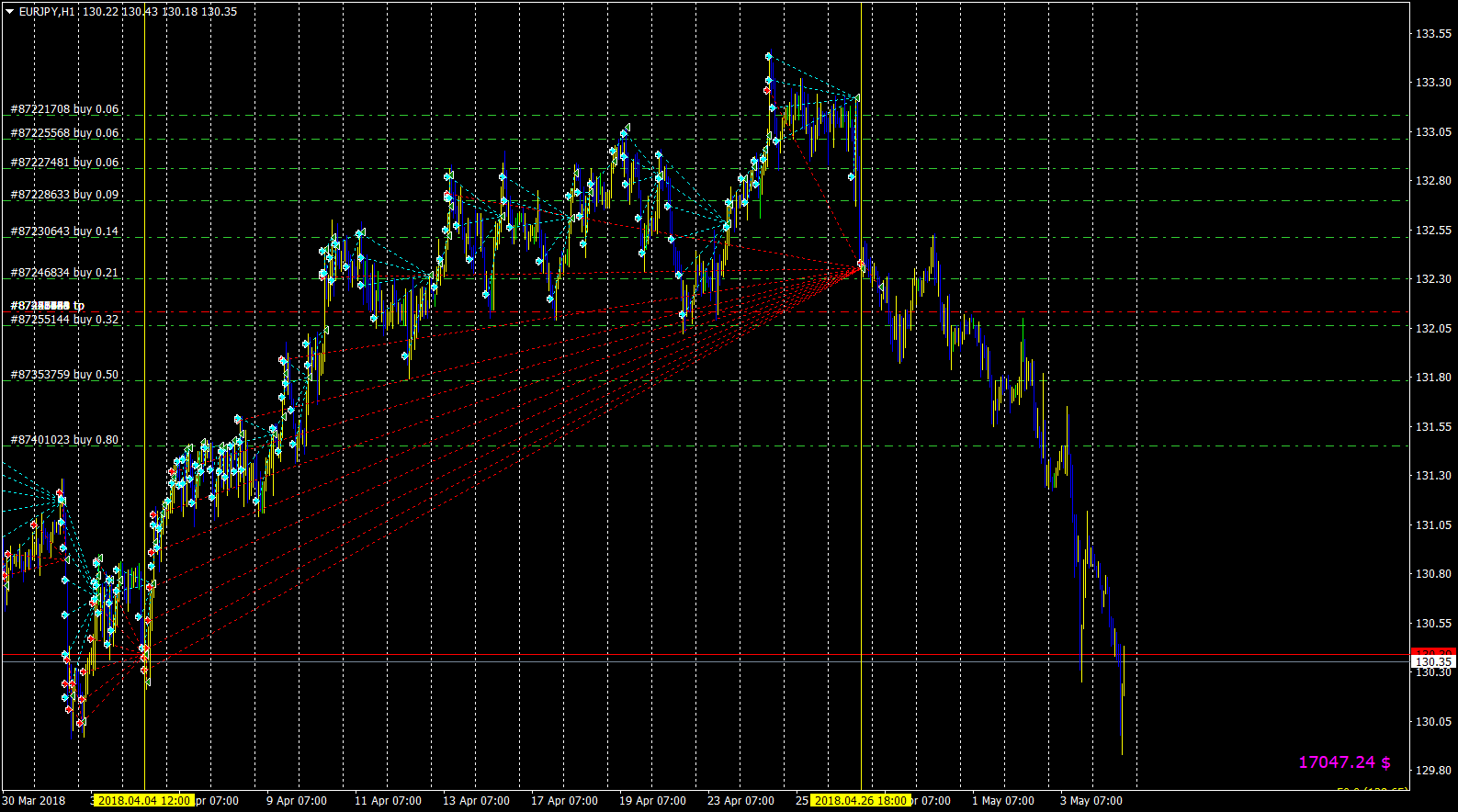Viewport: 1458px width, 812px height.
Task: Select the #87353759 buy 0.50 order label
Action: coord(64,375)
